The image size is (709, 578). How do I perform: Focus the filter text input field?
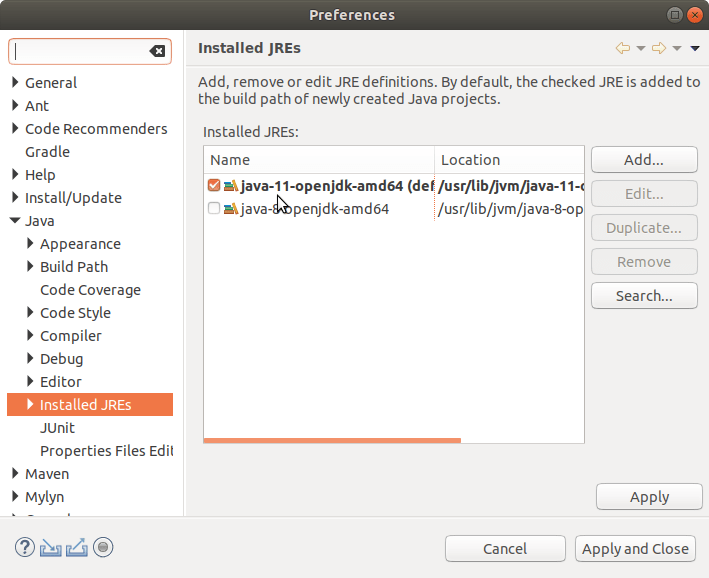(79, 51)
